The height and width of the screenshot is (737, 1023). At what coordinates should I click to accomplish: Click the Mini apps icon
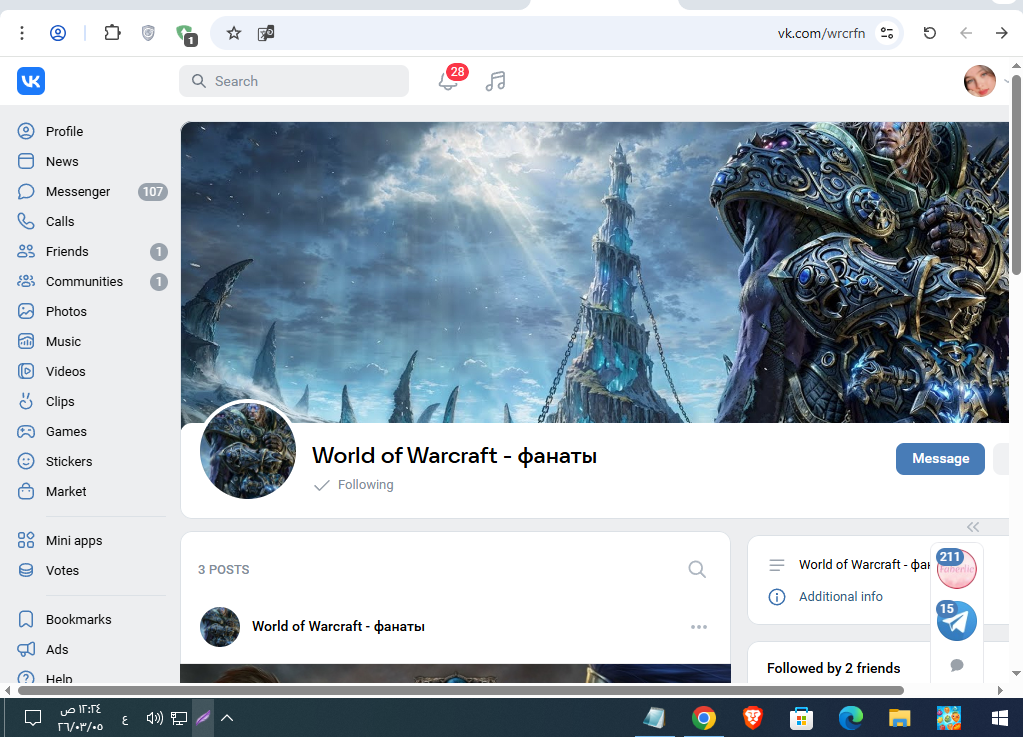coord(25,540)
